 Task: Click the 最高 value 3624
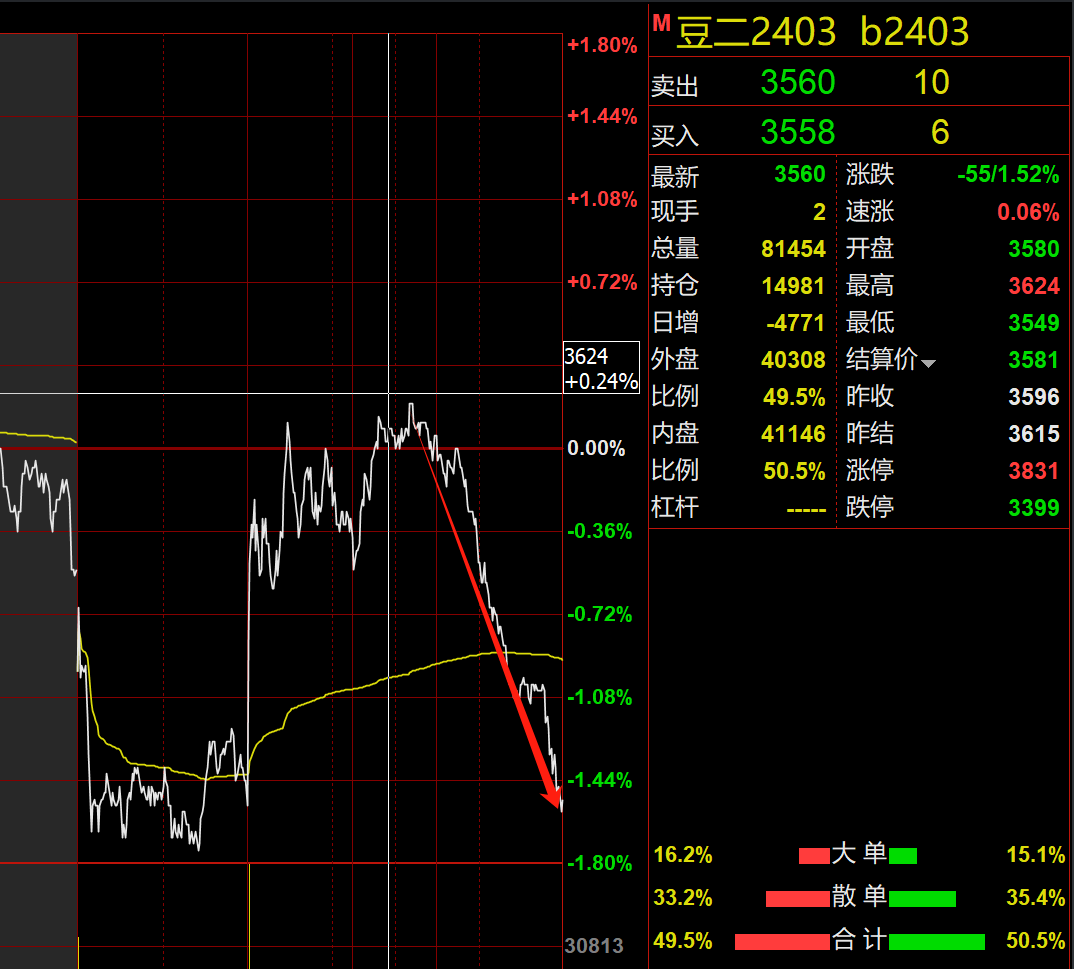(x=1033, y=286)
